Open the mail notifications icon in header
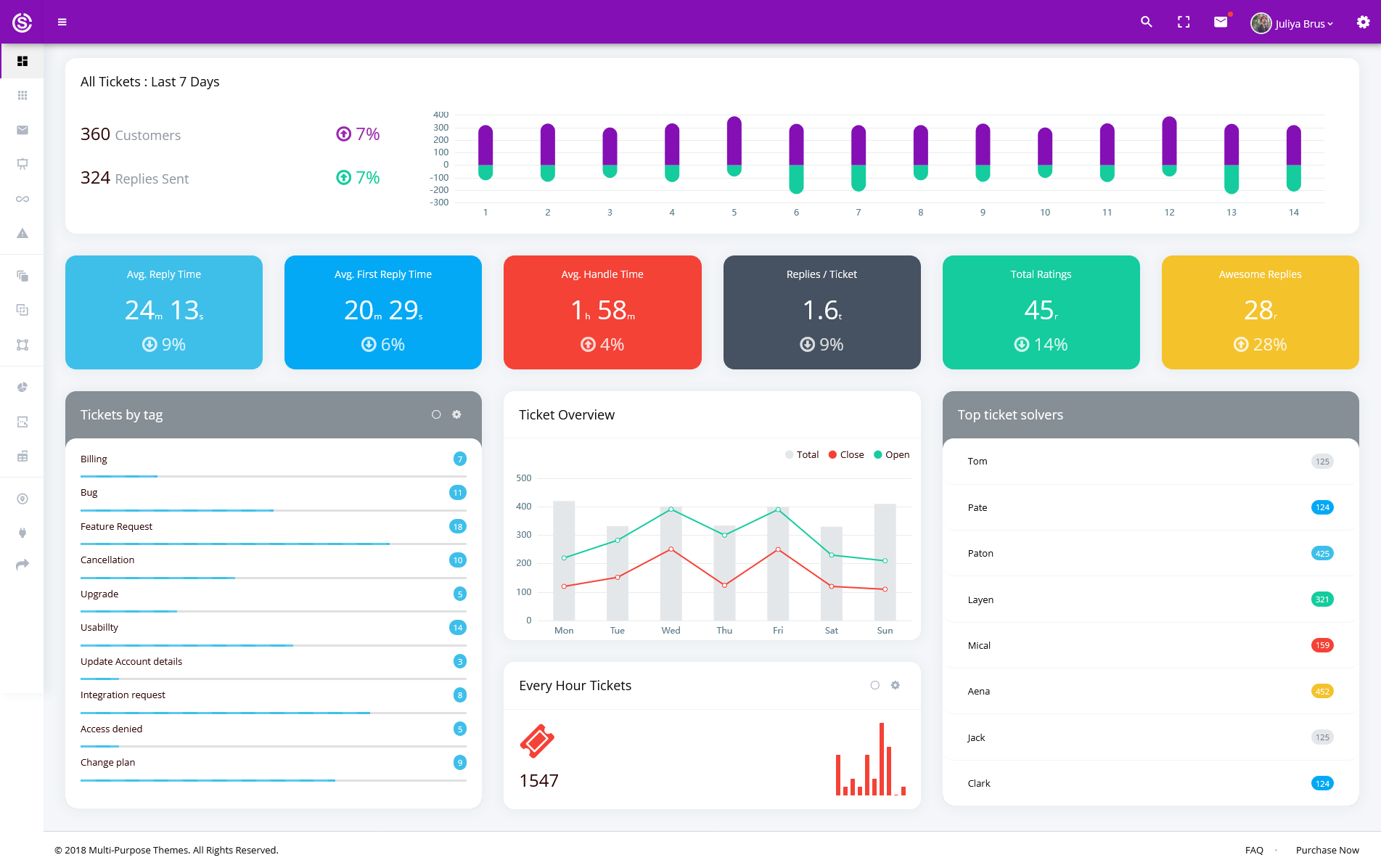Viewport: 1381px width, 868px height. point(1221,22)
